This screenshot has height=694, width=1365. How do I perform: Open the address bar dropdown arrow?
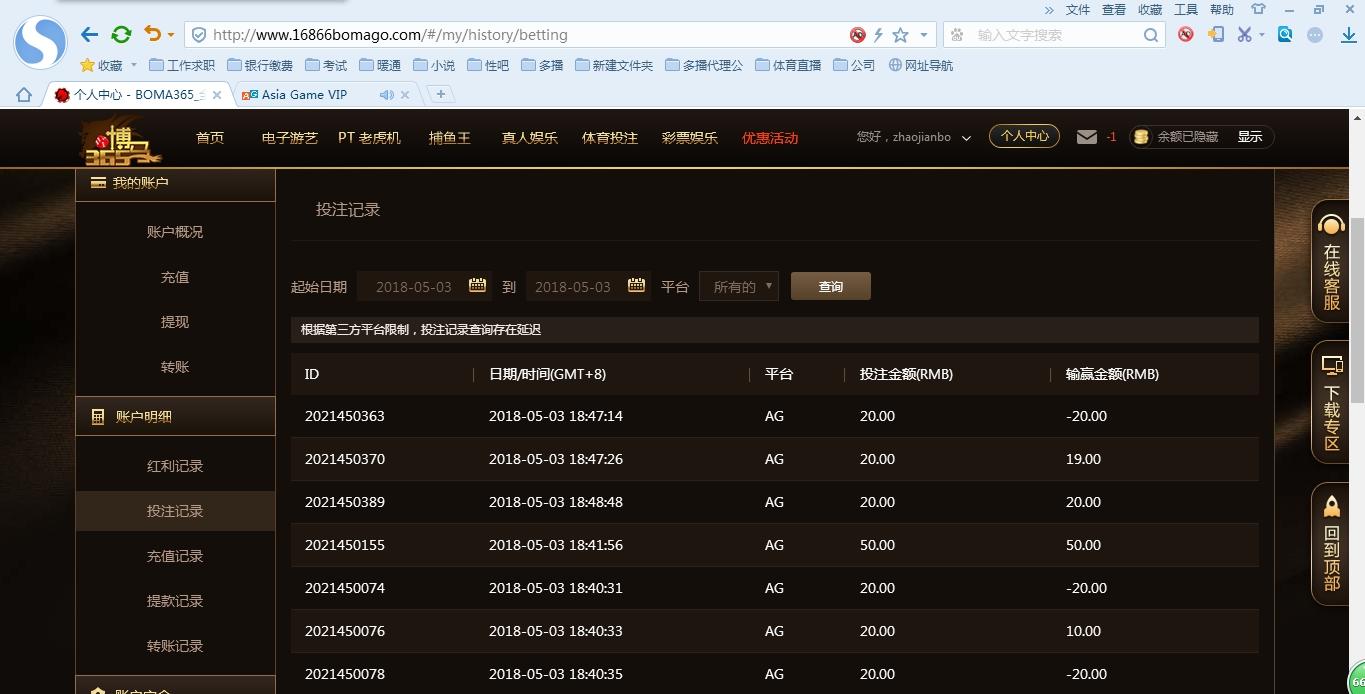tap(923, 35)
